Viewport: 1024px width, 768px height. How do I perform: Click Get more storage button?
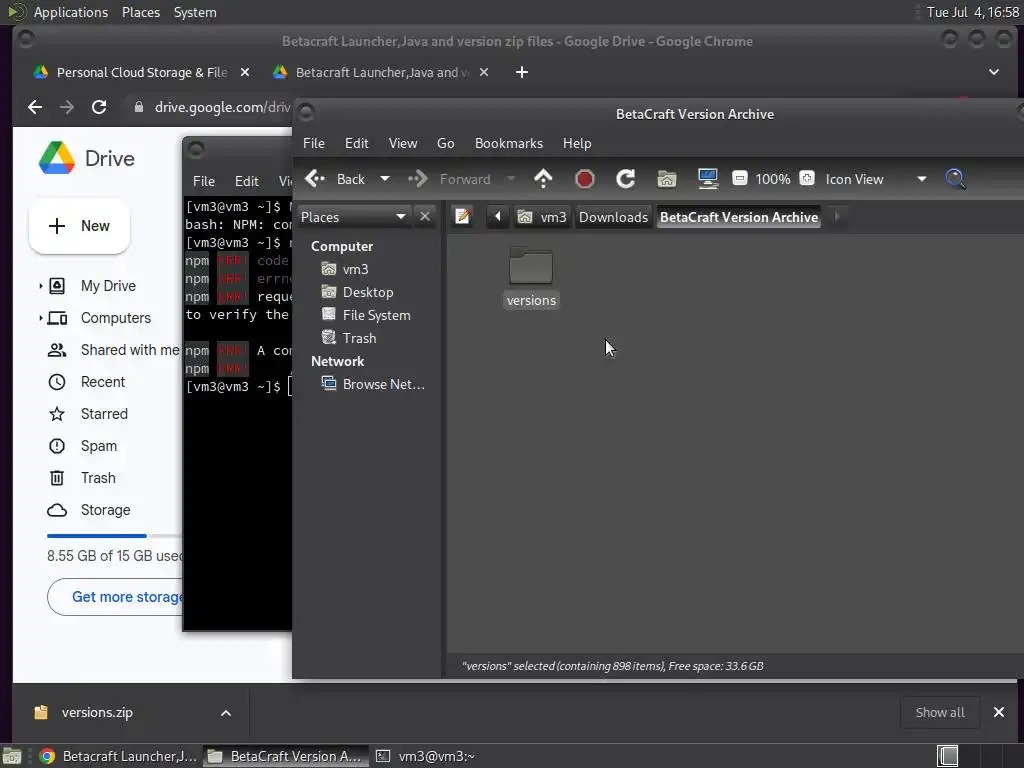pyautogui.click(x=116, y=596)
